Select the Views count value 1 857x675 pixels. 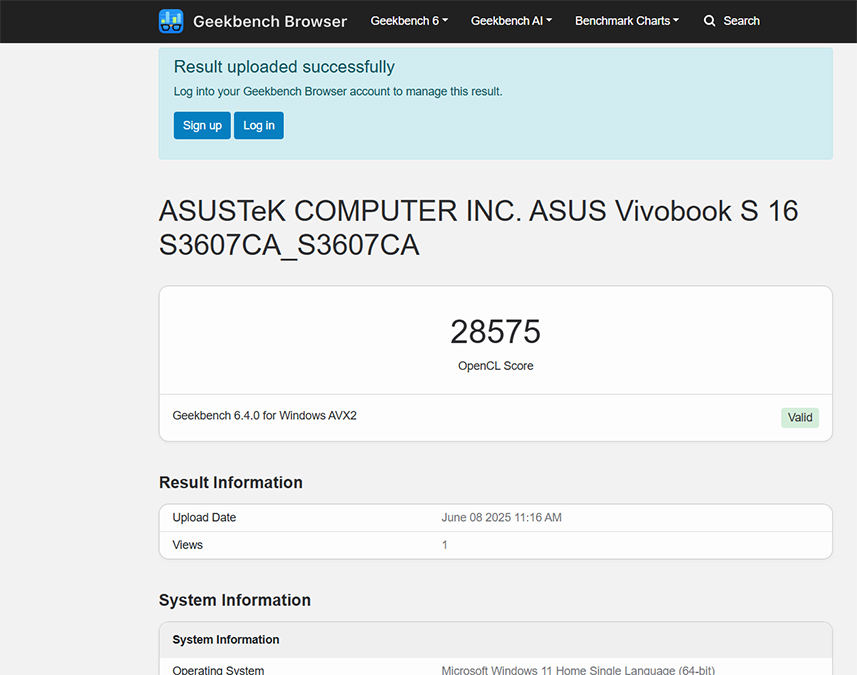(x=444, y=545)
